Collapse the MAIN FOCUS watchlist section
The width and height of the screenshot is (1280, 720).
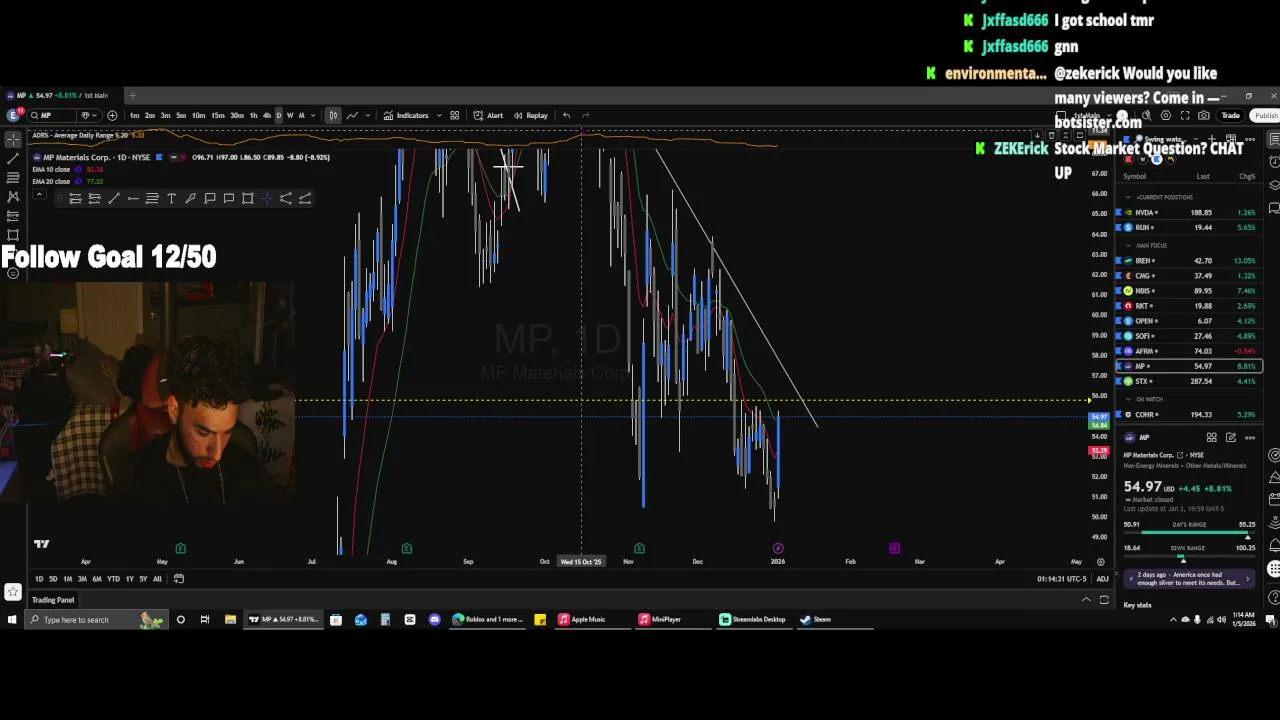(x=1130, y=245)
